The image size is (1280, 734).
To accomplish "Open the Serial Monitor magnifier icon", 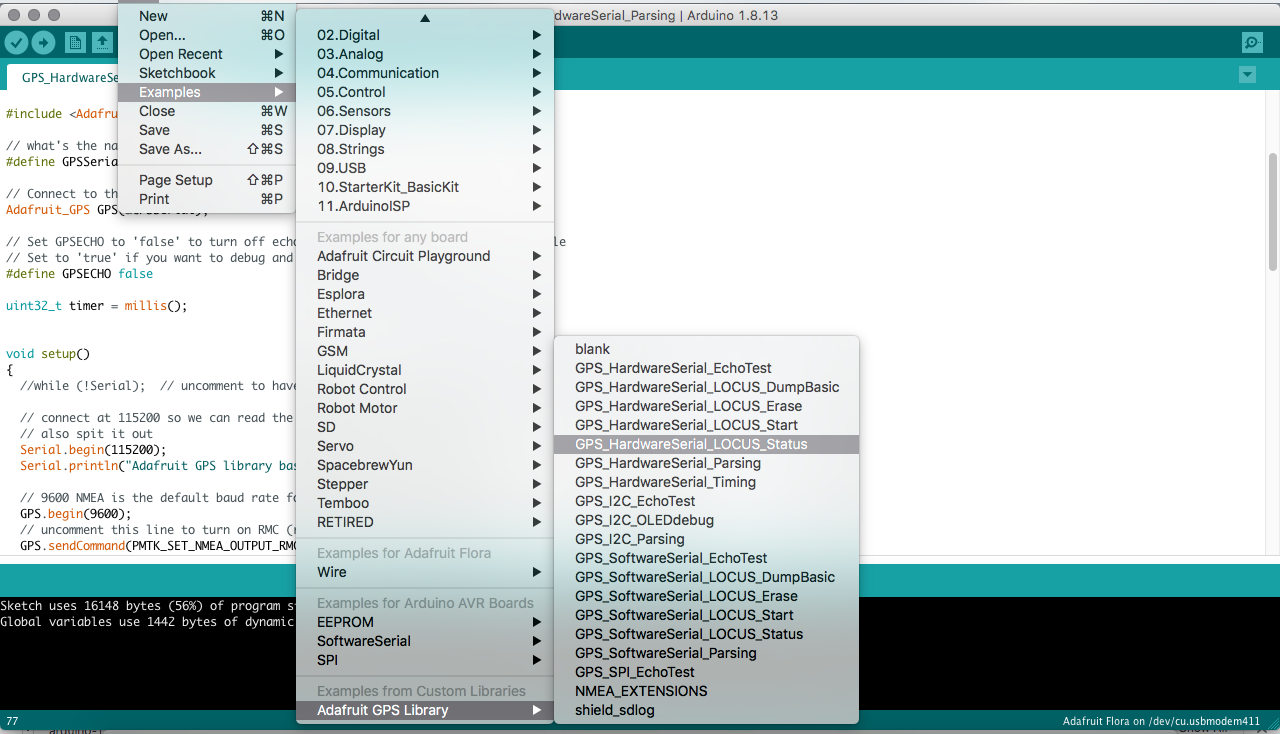I will point(1252,42).
